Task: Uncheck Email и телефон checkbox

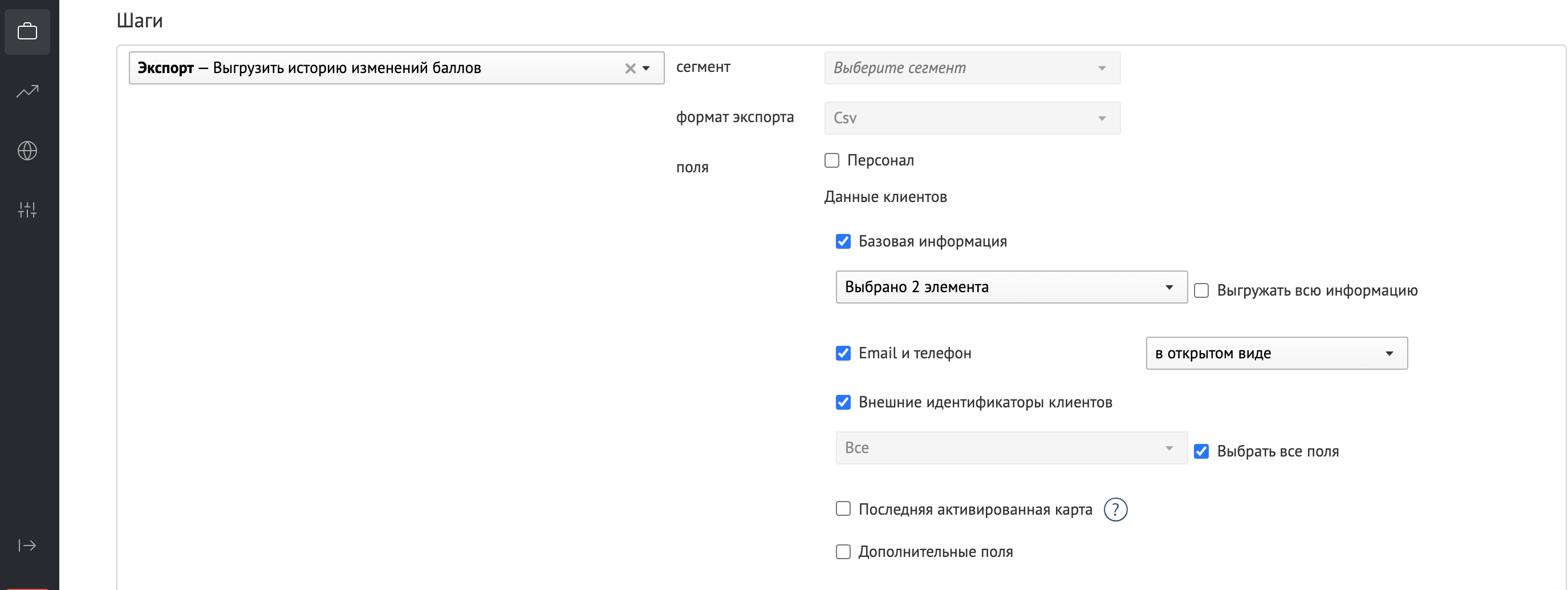Action: [x=843, y=354]
